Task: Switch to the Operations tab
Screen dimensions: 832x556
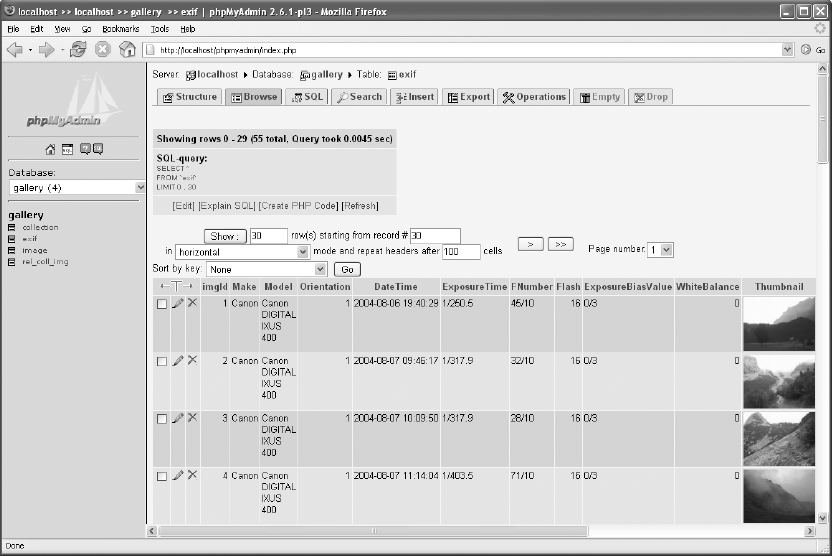Action: coord(534,97)
